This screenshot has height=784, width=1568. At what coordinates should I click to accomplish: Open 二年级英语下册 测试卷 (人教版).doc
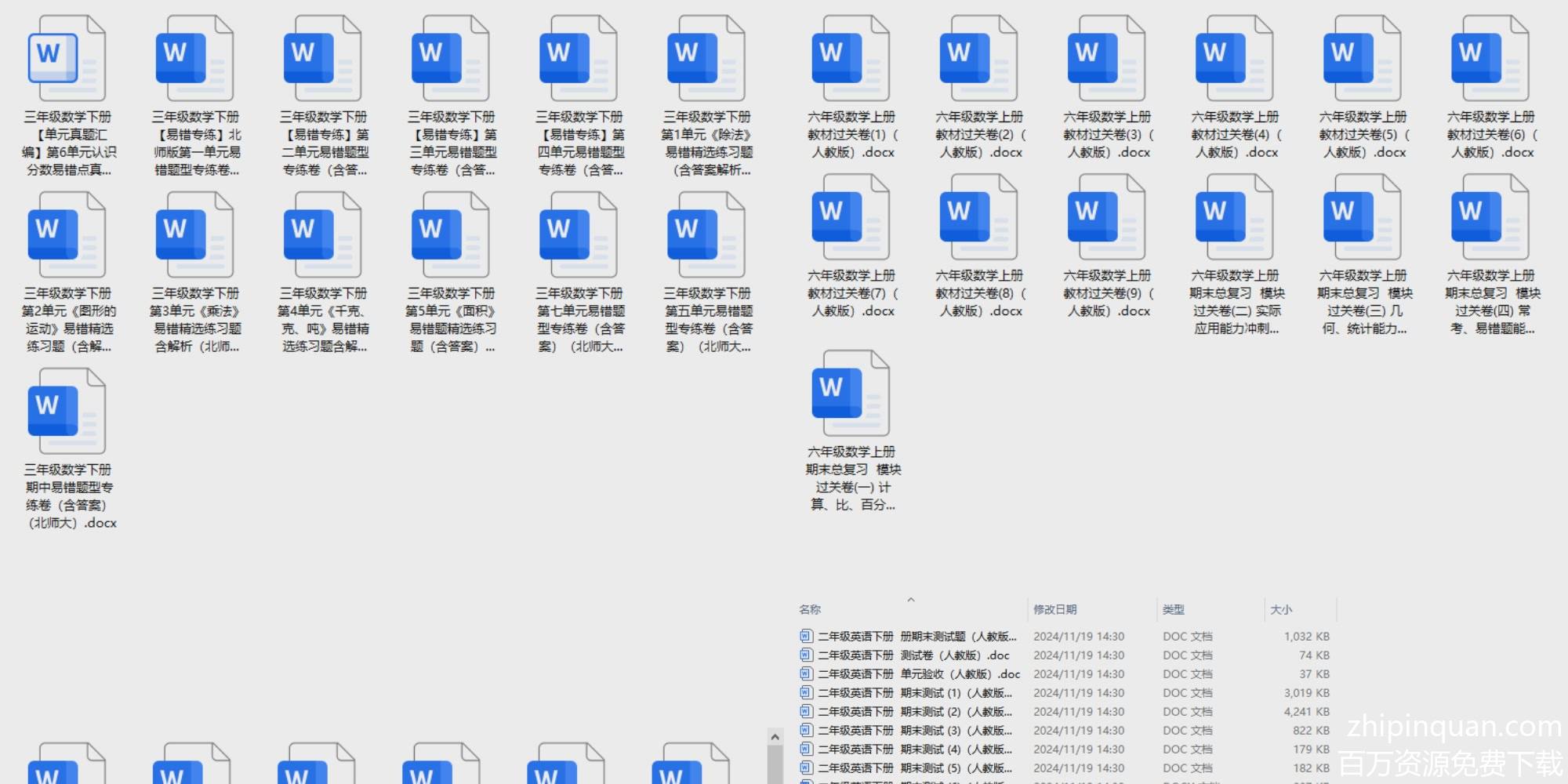click(913, 655)
